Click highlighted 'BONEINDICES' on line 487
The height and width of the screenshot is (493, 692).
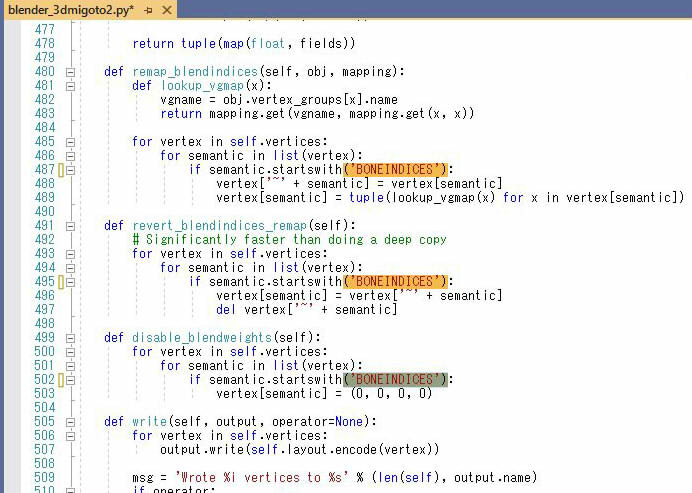point(395,169)
